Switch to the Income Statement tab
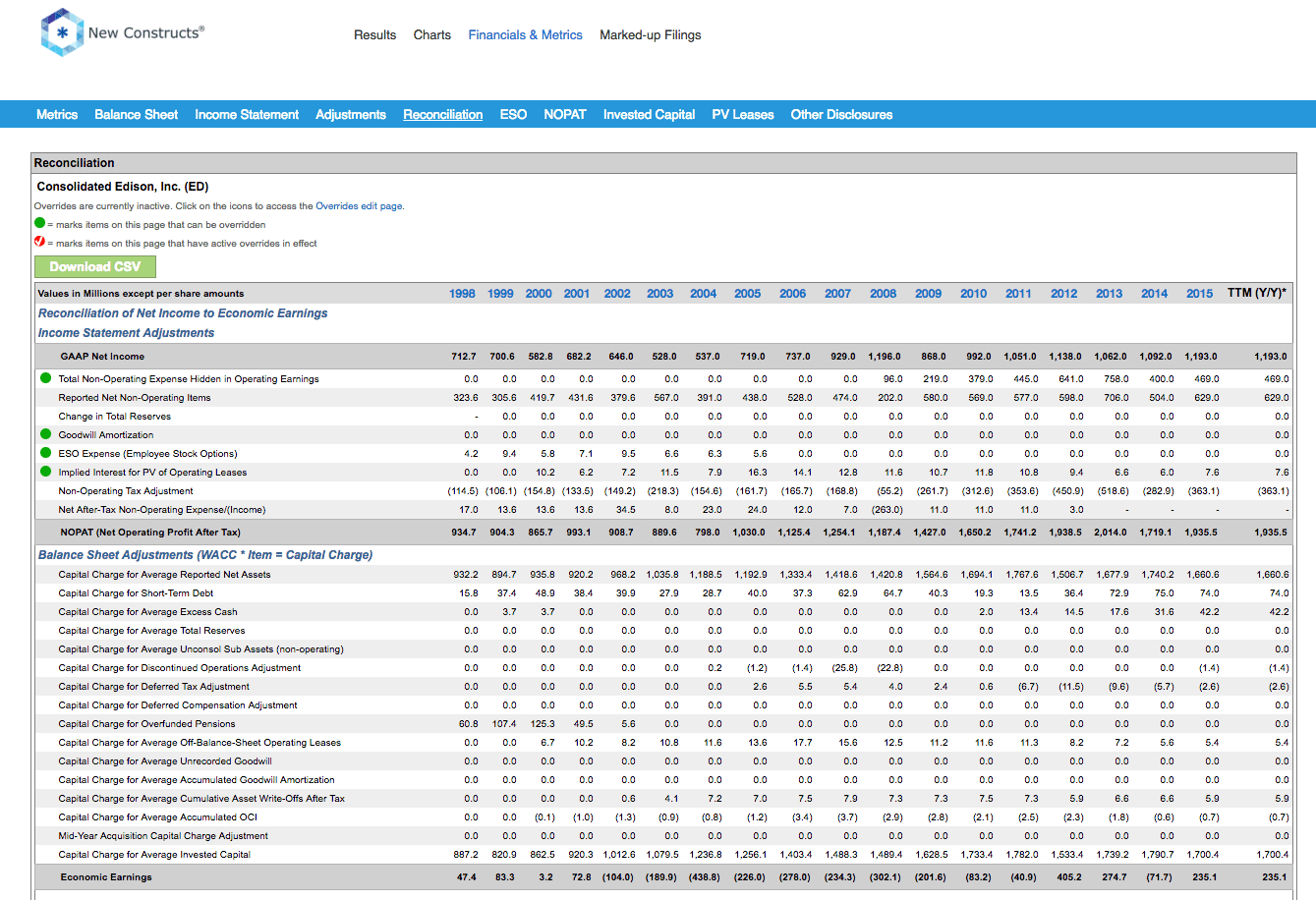1316x900 pixels. [x=247, y=114]
